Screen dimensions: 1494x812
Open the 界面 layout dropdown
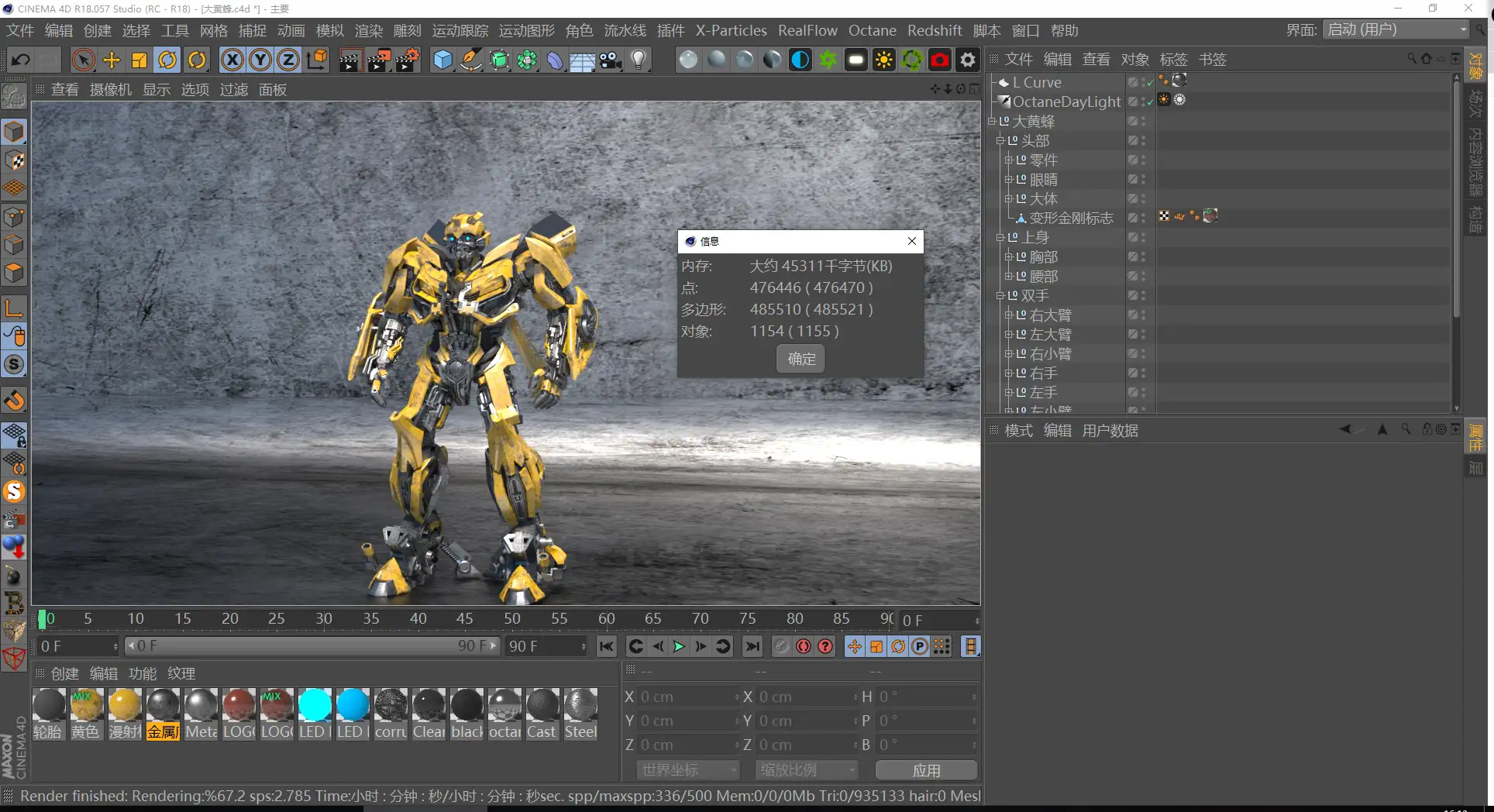point(1396,29)
